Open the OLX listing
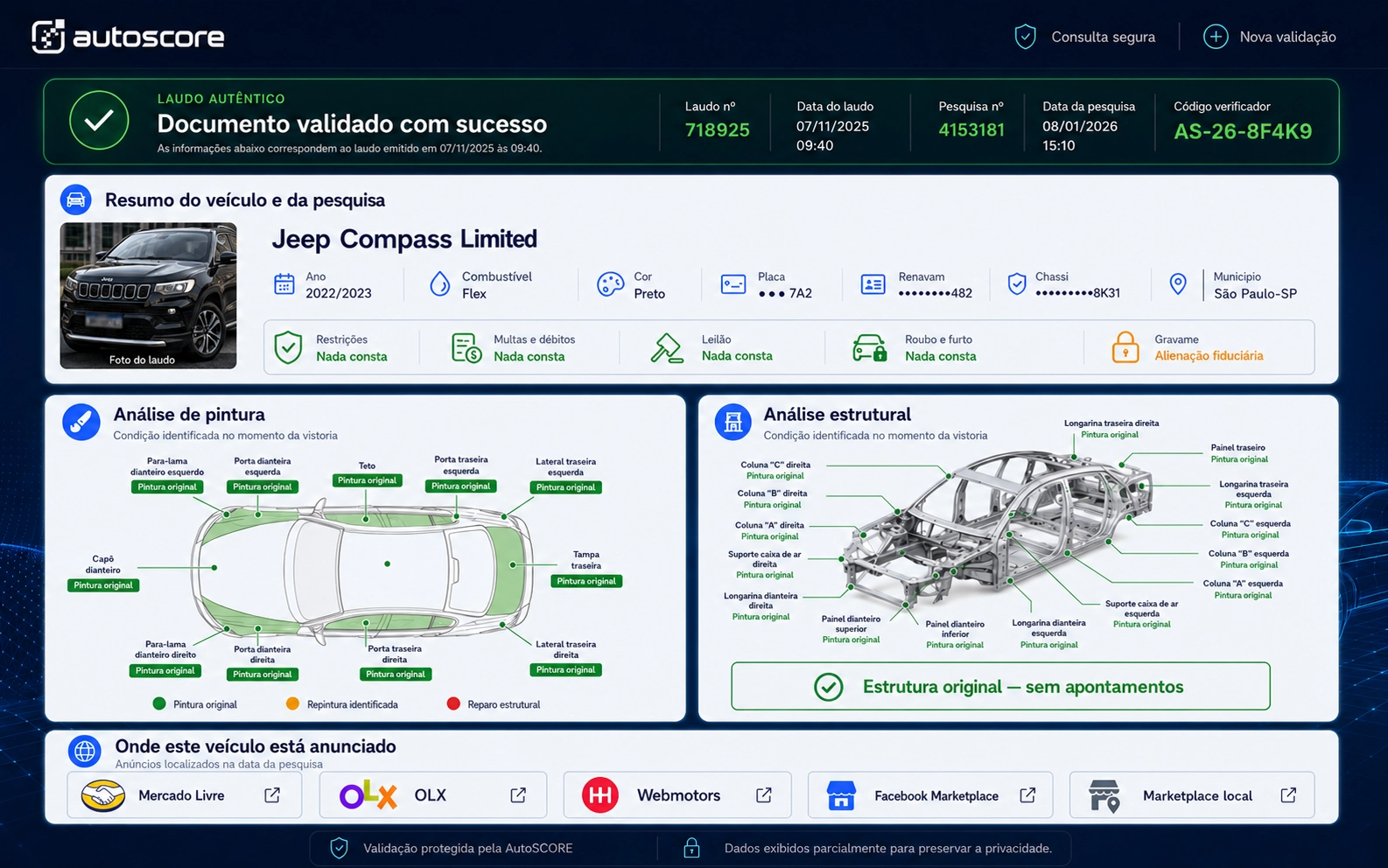Viewport: 1388px width, 868px height. coord(433,794)
